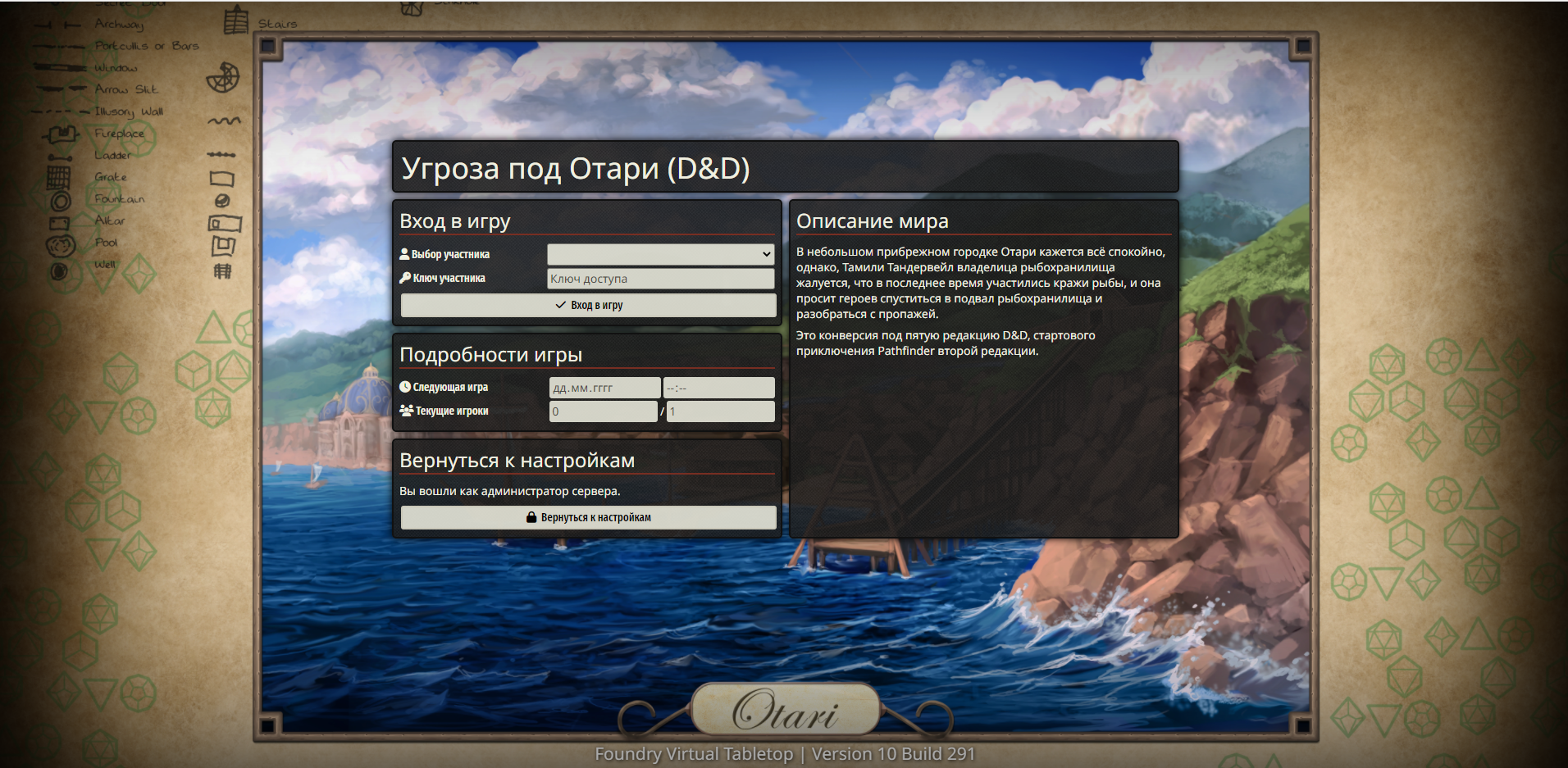Viewport: 1568px width, 768px height.
Task: Click the 'Текущие игроки' label
Action: (x=452, y=411)
